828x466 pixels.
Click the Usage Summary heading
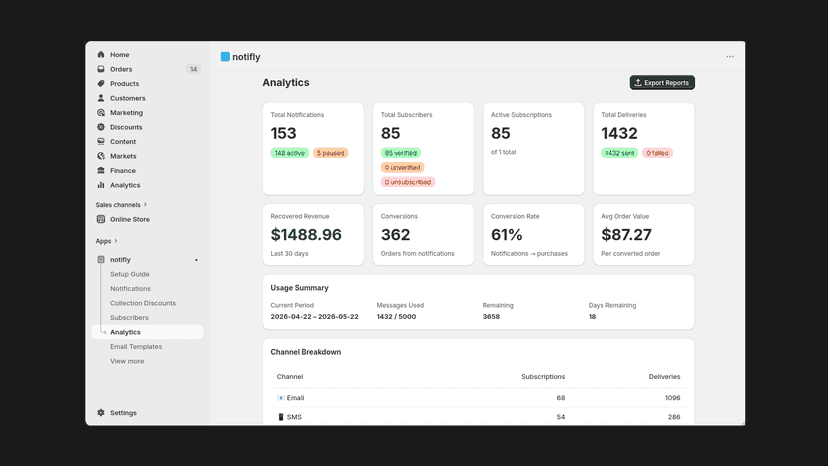coord(299,288)
